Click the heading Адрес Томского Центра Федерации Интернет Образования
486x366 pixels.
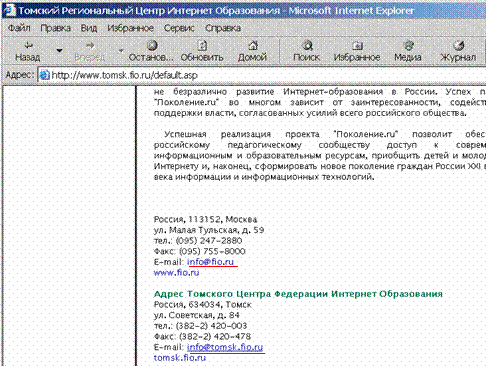(298, 294)
